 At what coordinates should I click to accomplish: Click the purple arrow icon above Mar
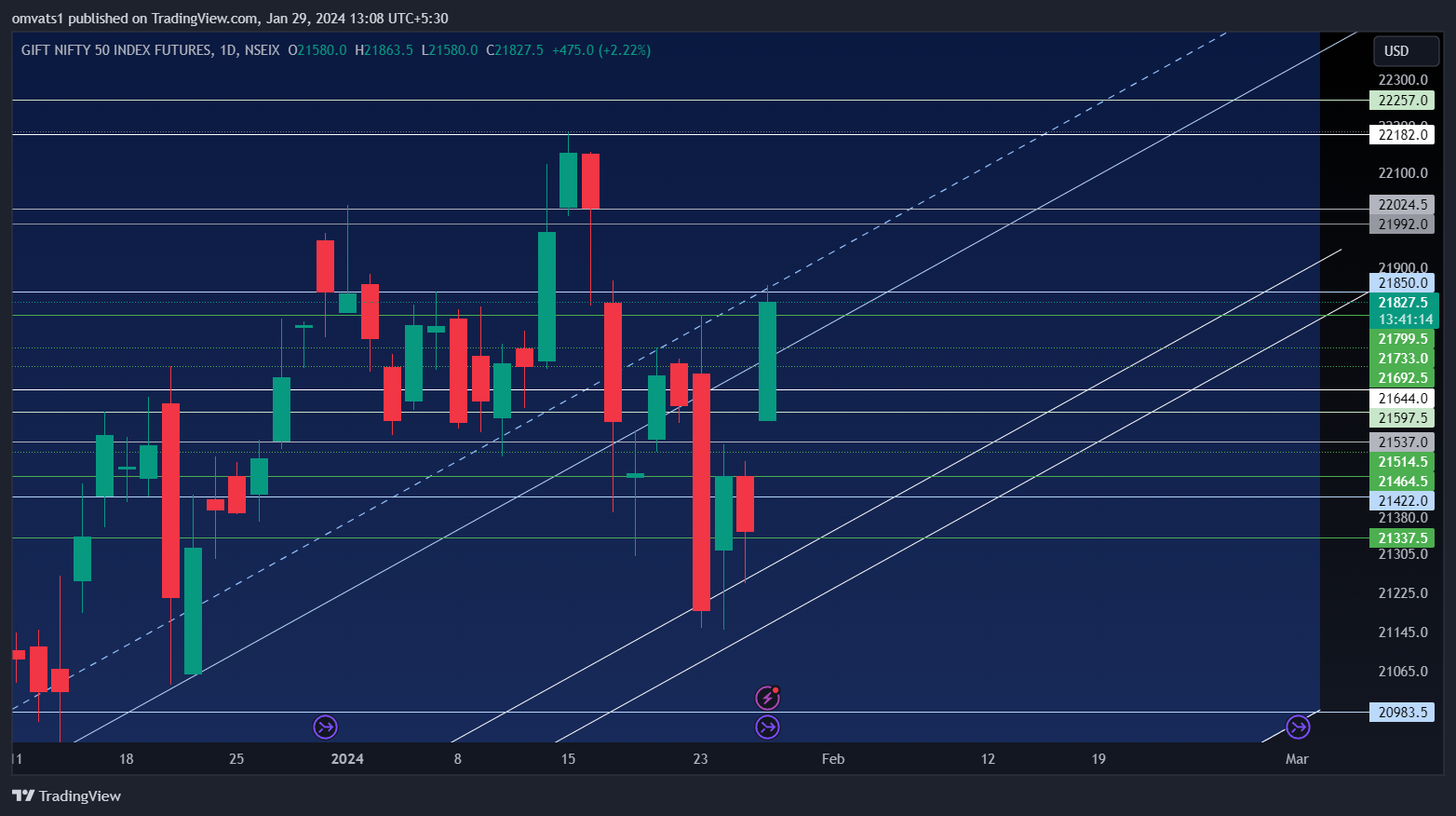pos(1298,728)
